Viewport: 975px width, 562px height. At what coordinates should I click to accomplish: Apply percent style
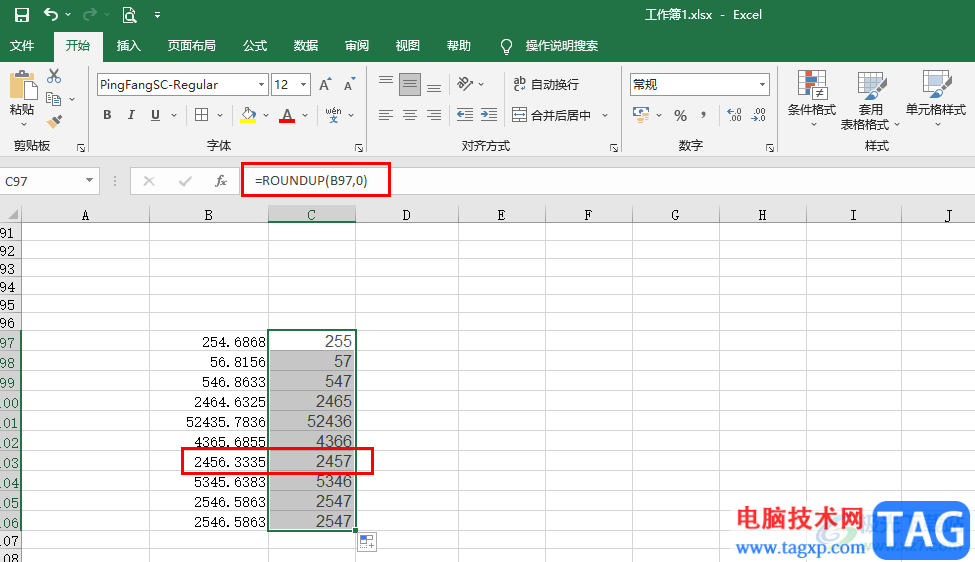pyautogui.click(x=680, y=115)
